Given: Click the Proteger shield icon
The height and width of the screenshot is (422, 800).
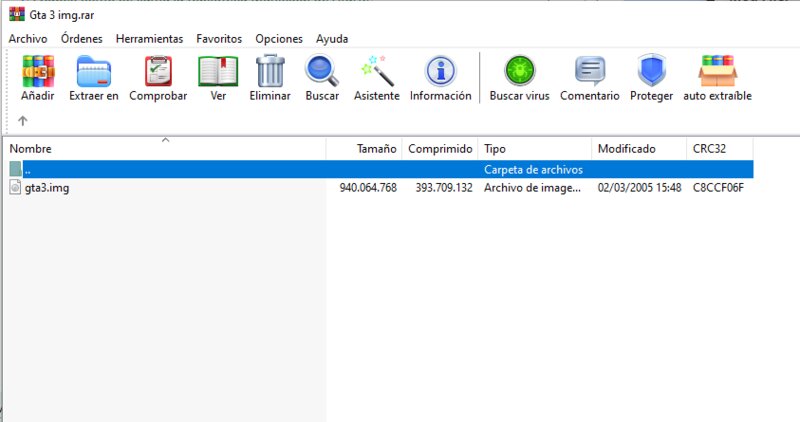Looking at the screenshot, I should point(652,70).
